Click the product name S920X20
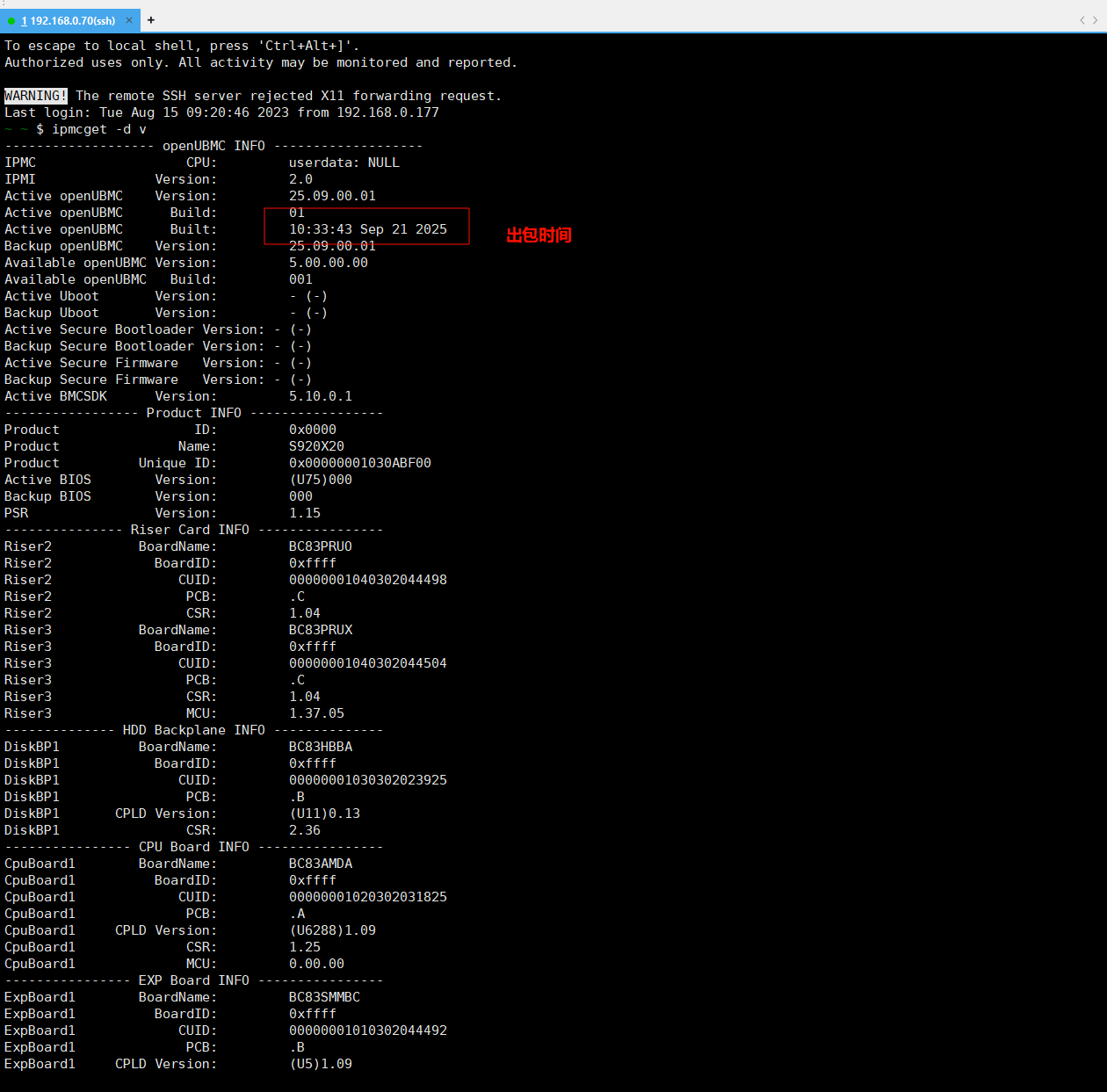This screenshot has width=1107, height=1092. [x=316, y=446]
